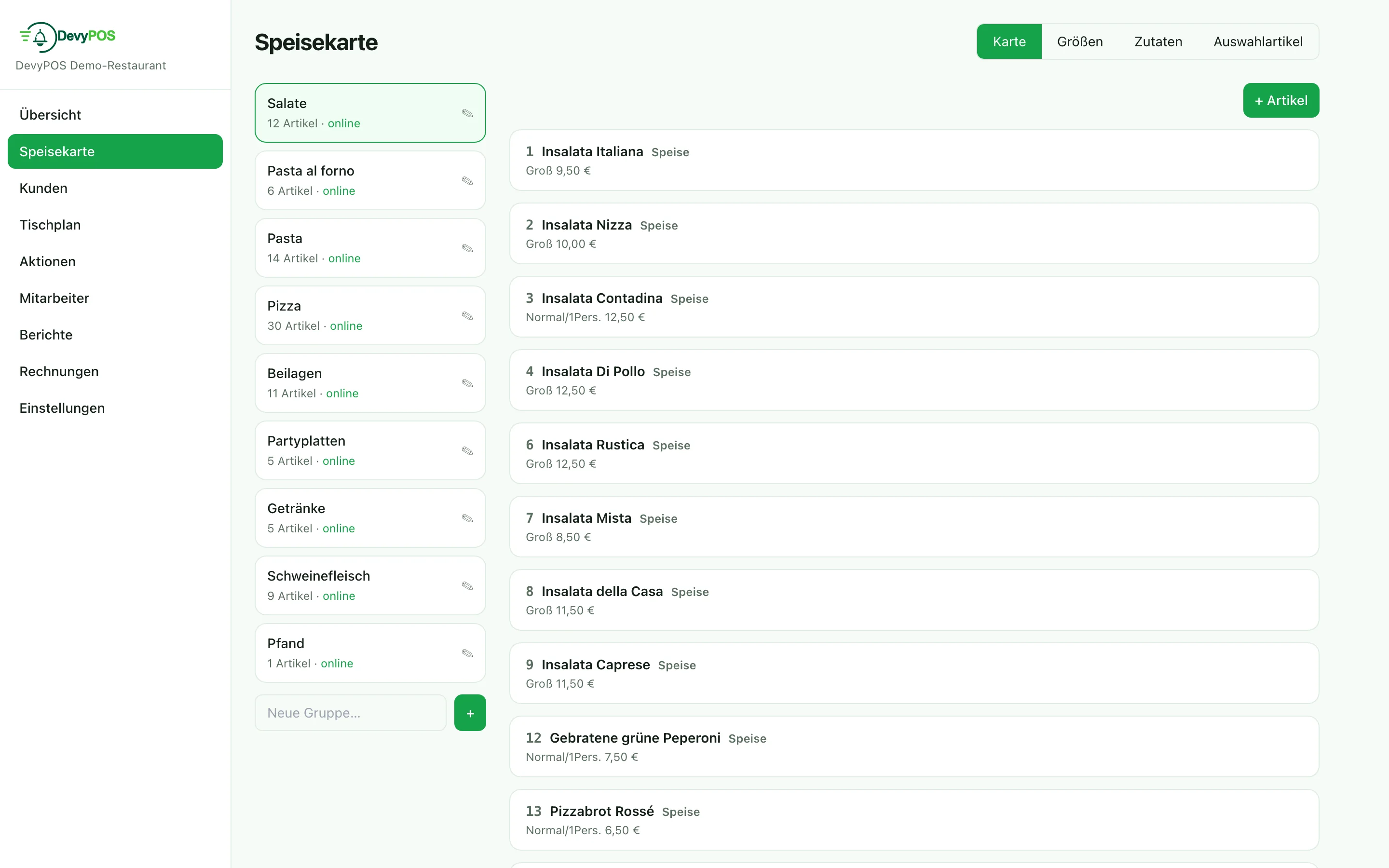1389x868 pixels.
Task: Edit the Pasta al forno group
Action: click(467, 181)
